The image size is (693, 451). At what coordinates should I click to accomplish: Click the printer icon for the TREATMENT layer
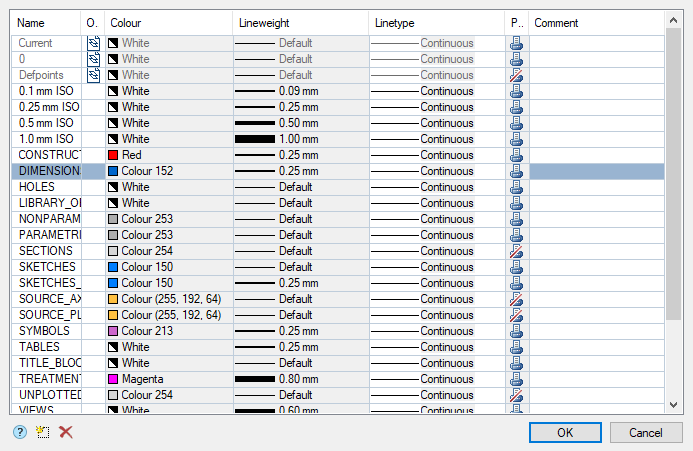(x=516, y=379)
